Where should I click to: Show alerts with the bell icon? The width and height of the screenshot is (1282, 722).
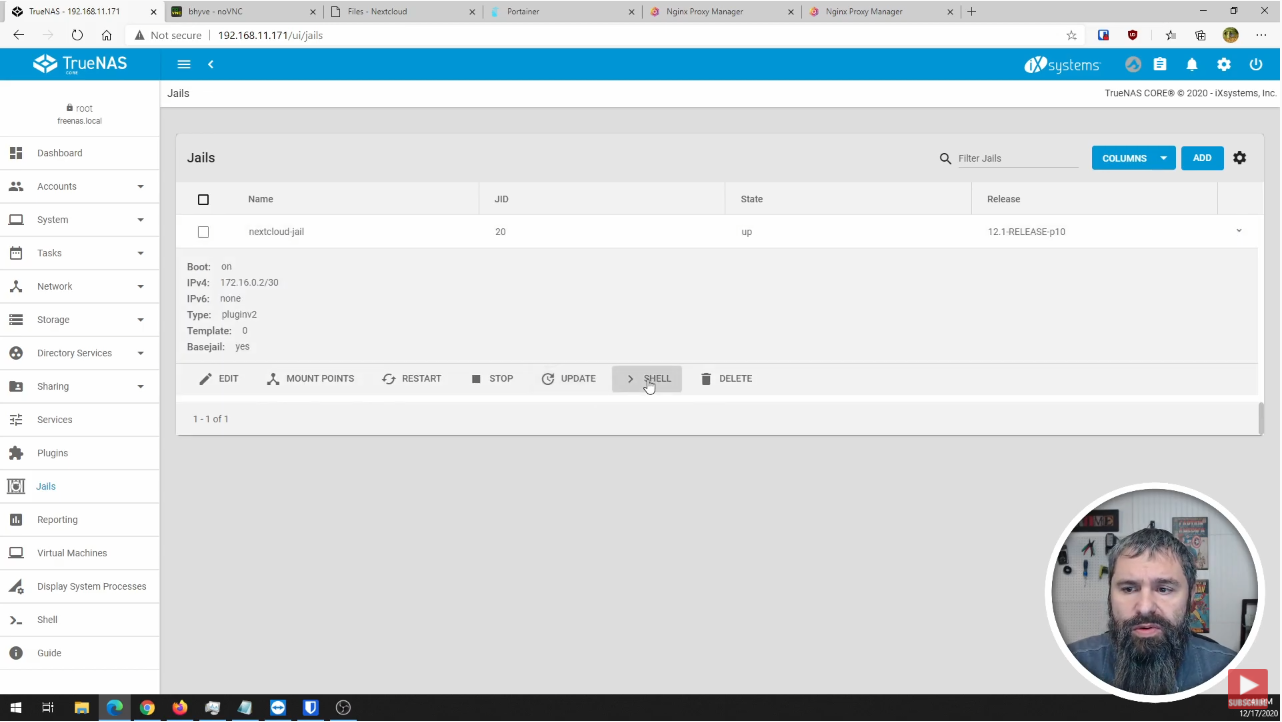[x=1192, y=64]
